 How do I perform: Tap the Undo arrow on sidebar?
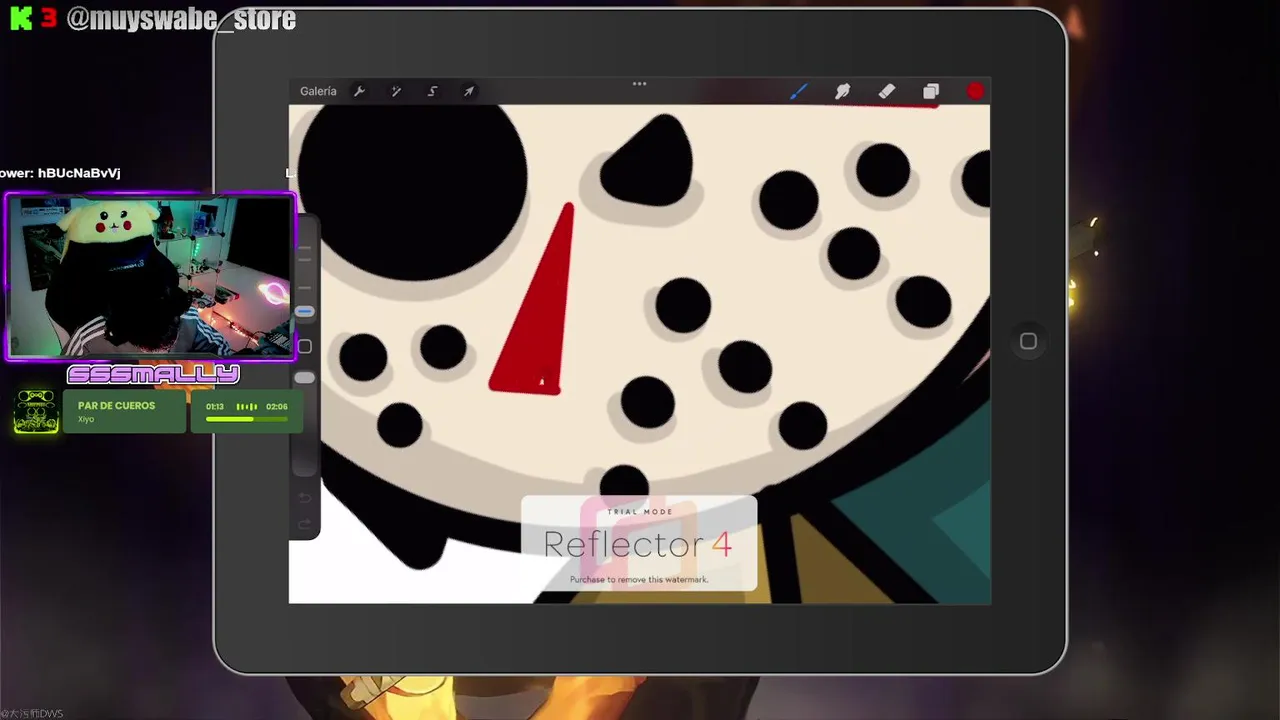point(305,497)
